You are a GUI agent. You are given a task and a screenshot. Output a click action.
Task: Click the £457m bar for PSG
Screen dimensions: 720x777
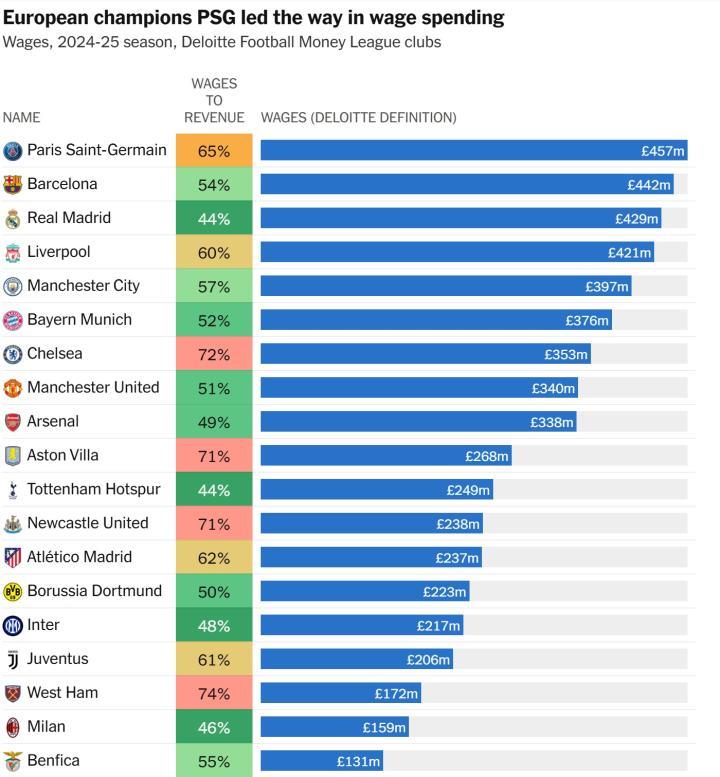click(474, 150)
